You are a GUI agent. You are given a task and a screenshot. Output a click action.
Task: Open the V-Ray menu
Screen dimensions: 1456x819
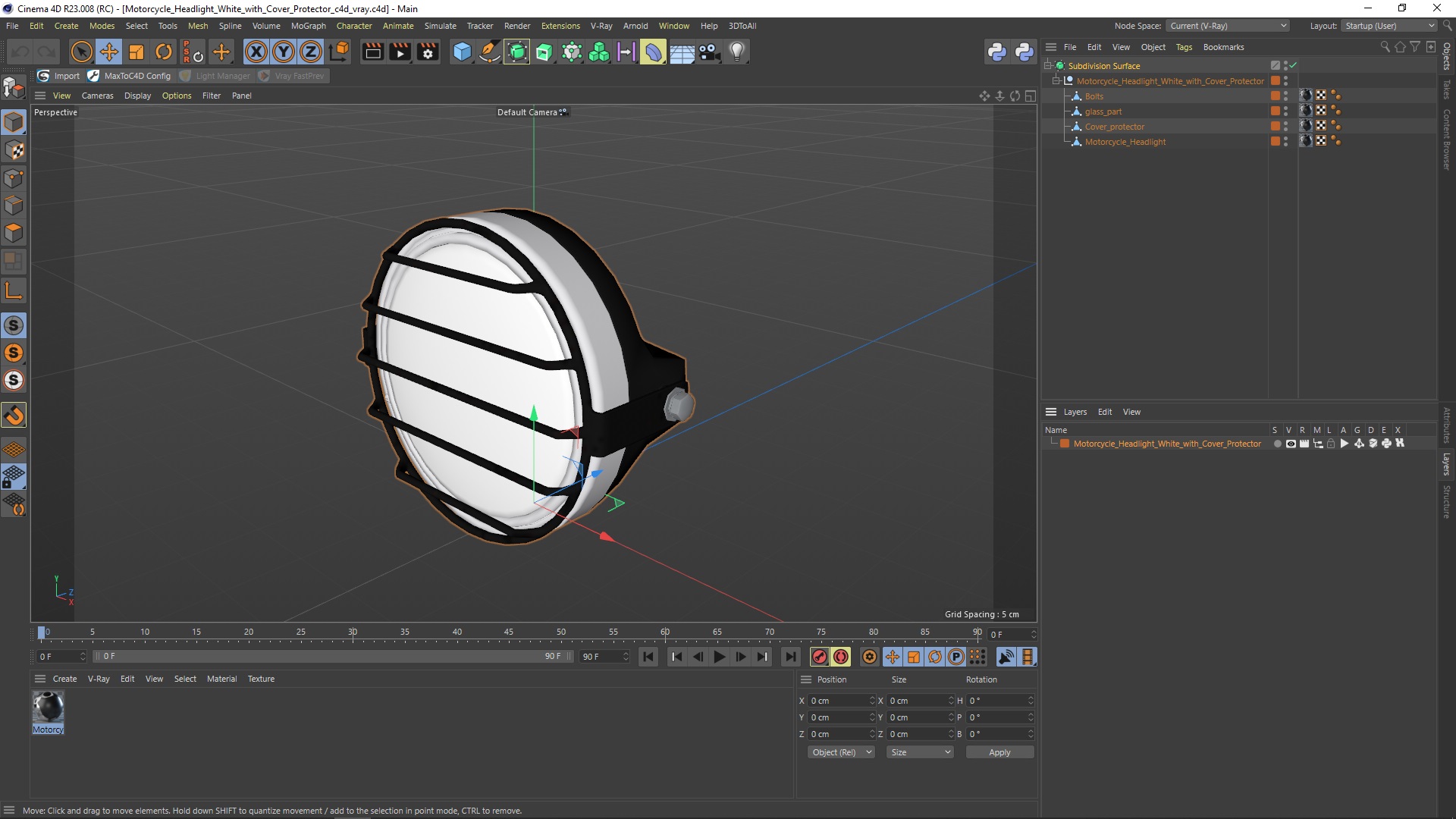coord(601,26)
